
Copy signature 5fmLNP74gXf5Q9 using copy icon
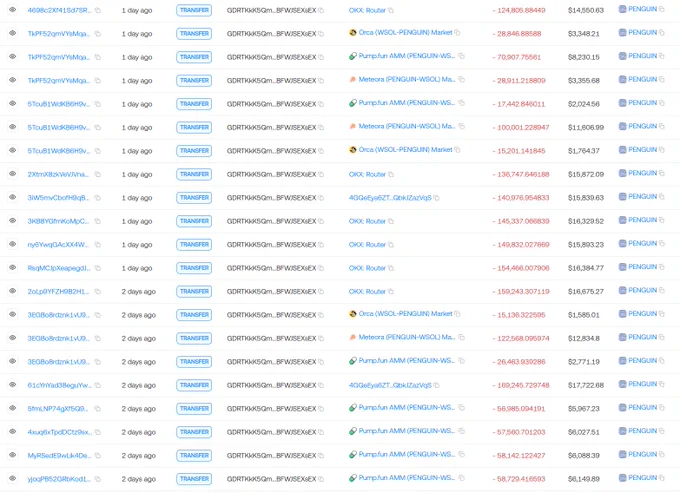[98, 408]
